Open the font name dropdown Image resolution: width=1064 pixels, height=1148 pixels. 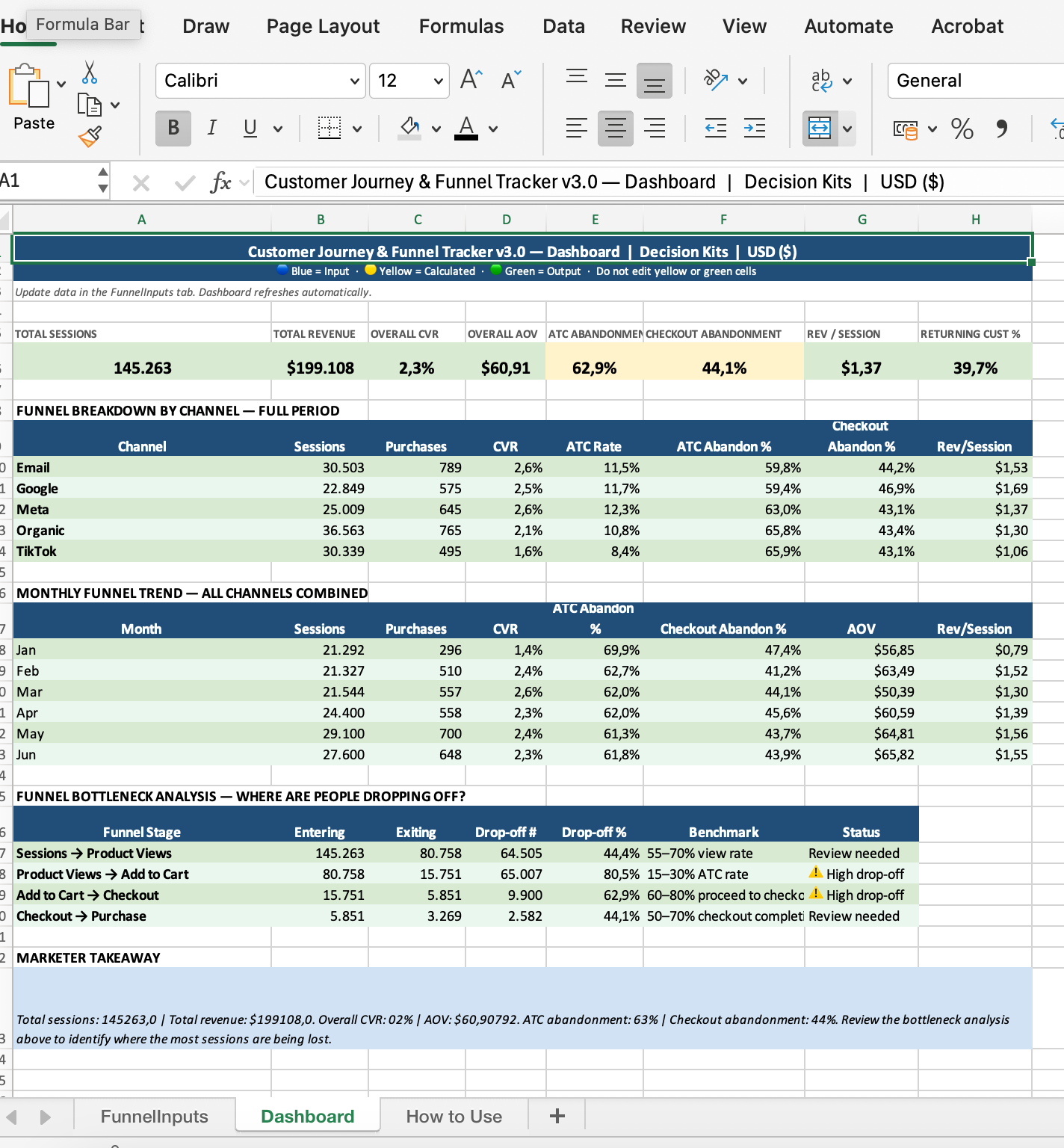(354, 81)
